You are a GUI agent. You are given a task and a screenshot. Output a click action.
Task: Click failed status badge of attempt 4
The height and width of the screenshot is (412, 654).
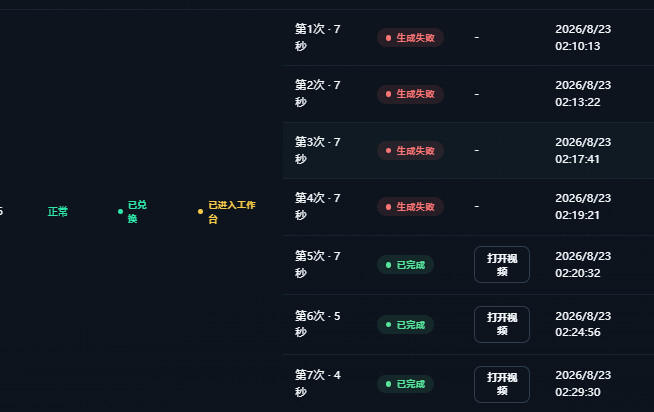pyautogui.click(x=410, y=207)
